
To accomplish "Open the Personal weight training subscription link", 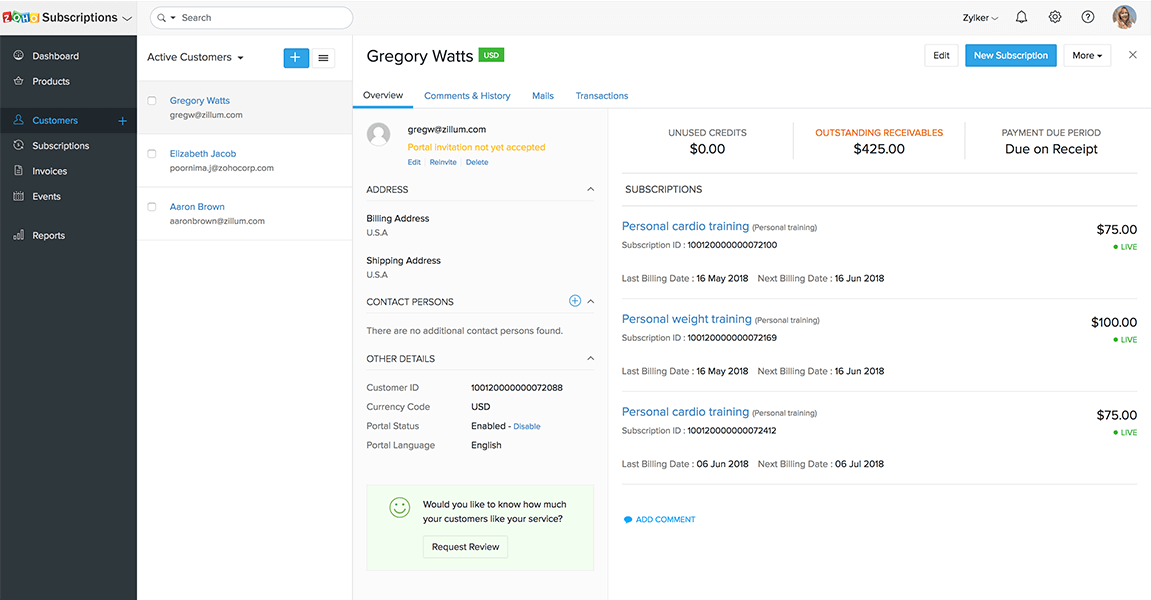I will 686,318.
